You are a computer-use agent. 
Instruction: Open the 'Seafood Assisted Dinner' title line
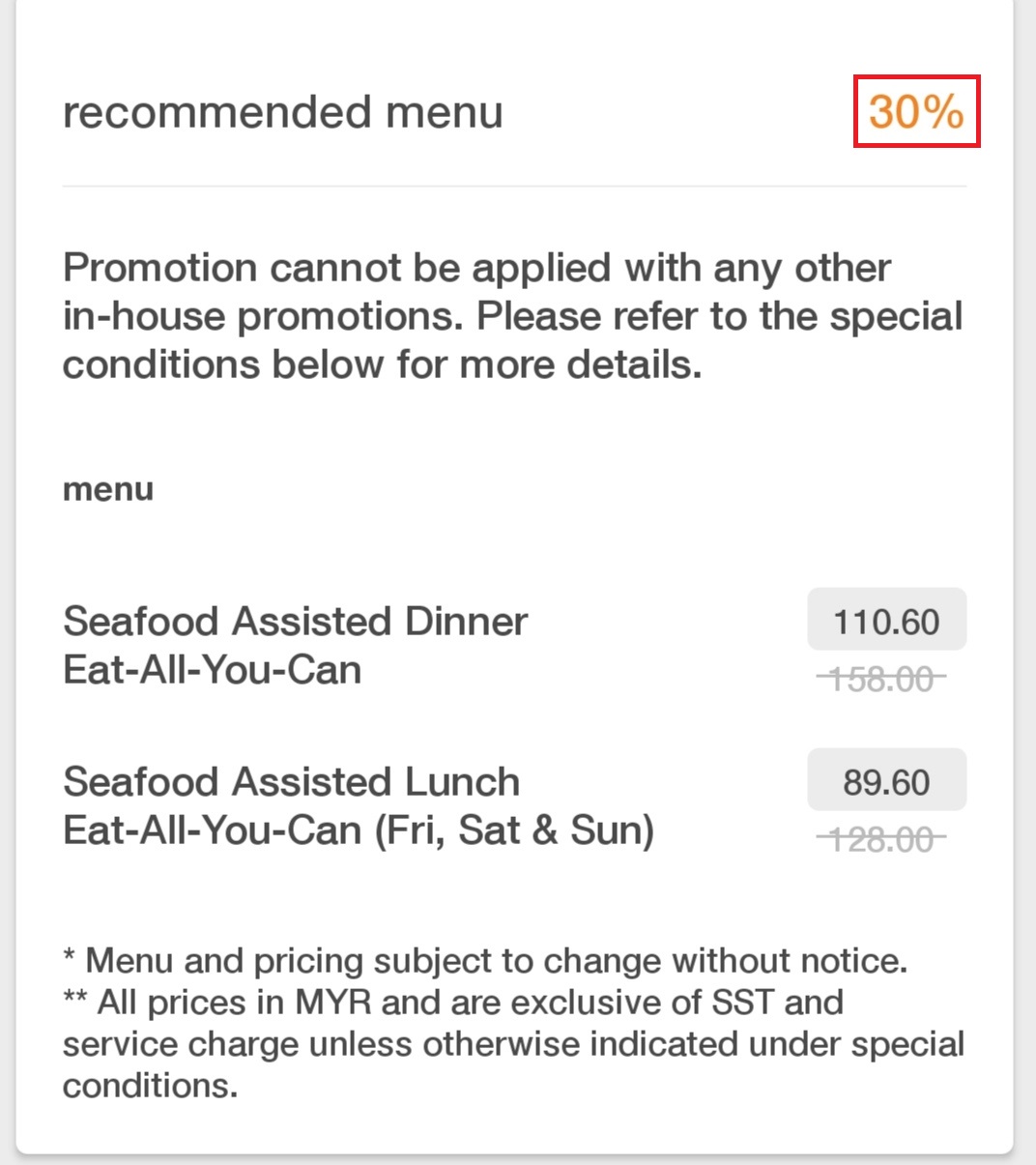pos(295,621)
